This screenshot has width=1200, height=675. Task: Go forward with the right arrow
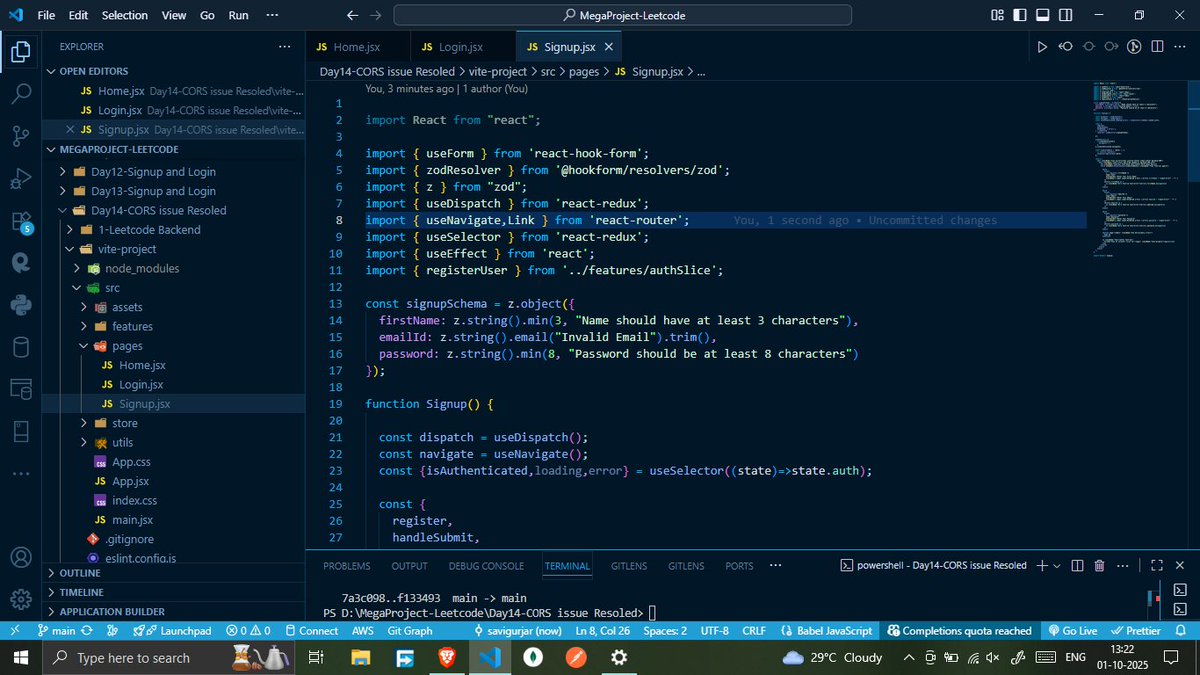tap(375, 15)
